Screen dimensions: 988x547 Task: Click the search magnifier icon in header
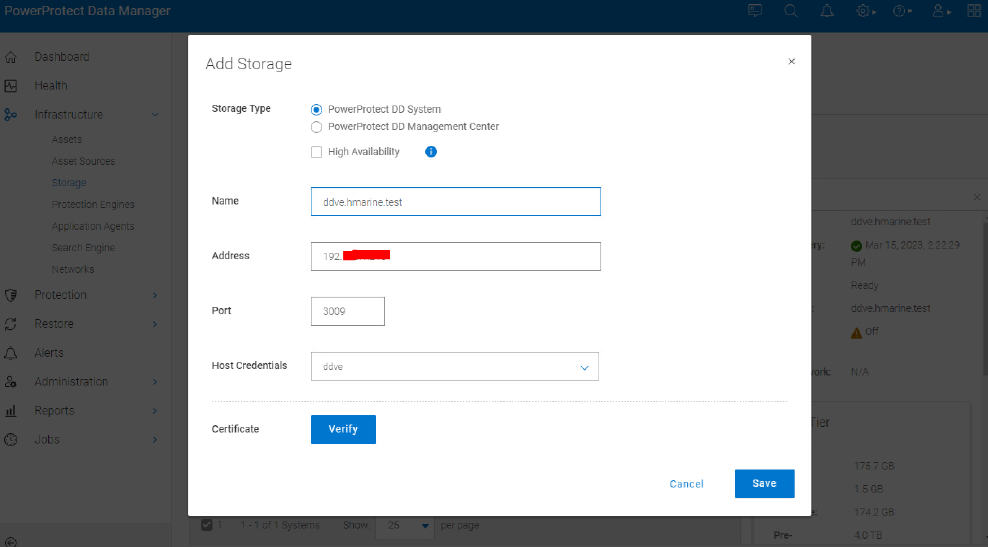pyautogui.click(x=790, y=11)
